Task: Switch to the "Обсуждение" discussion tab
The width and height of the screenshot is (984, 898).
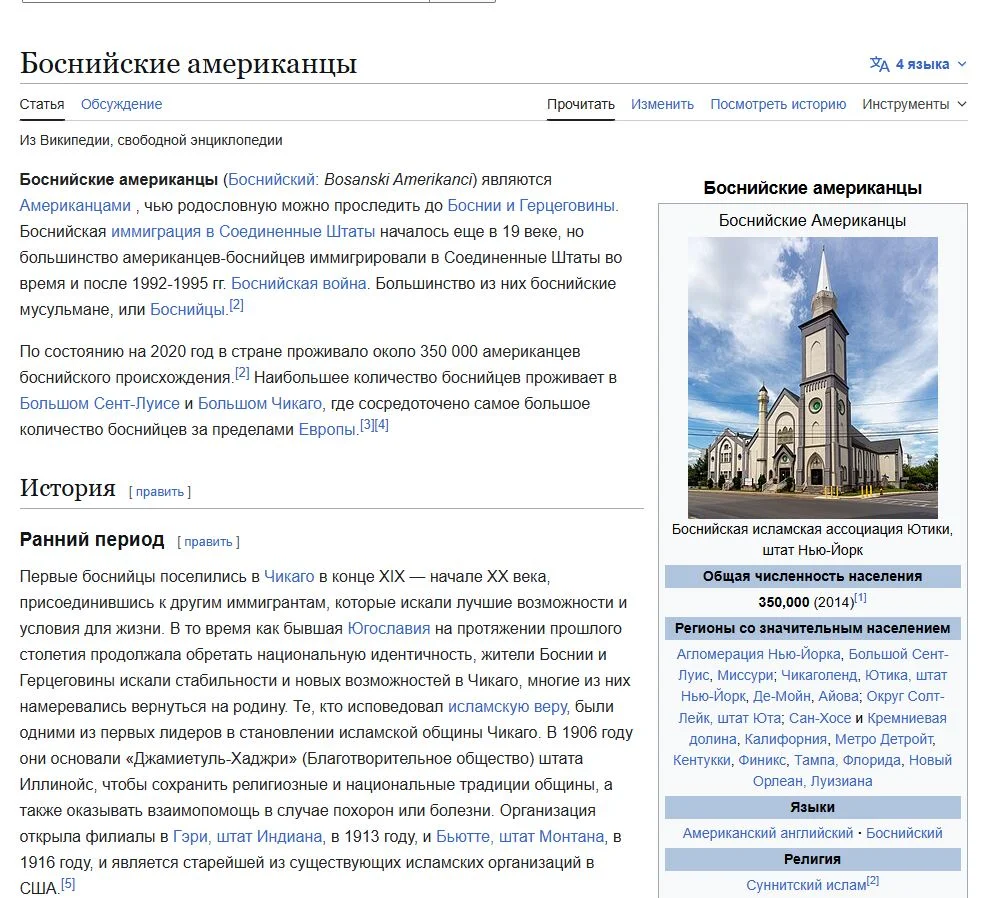Action: (125, 103)
